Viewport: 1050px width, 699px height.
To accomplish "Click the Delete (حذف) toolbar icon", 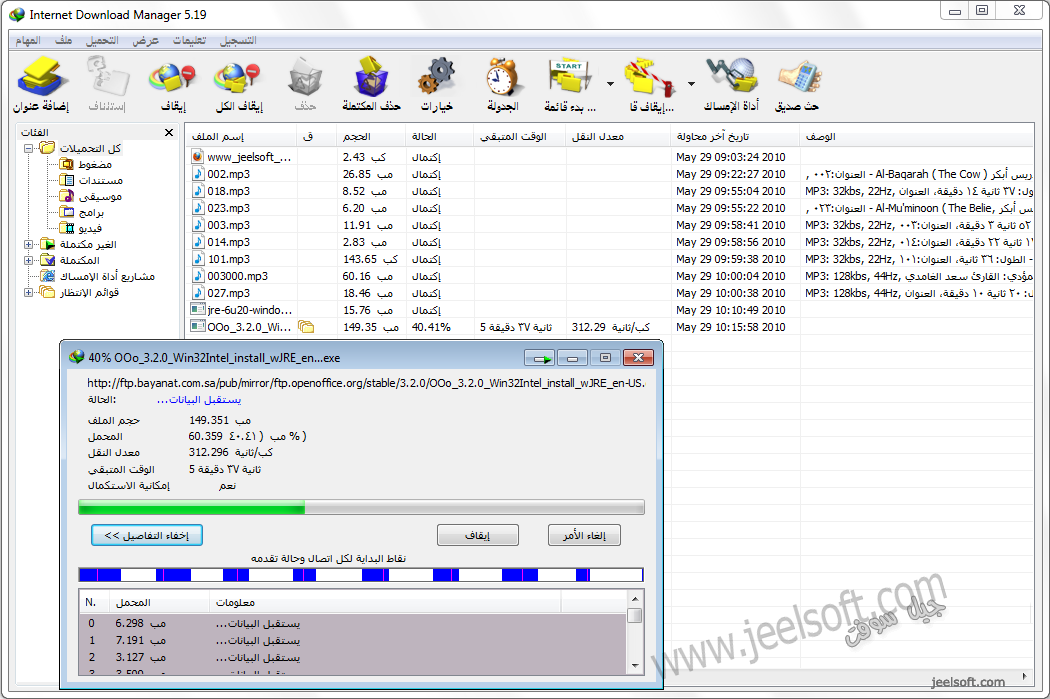I will 305,84.
